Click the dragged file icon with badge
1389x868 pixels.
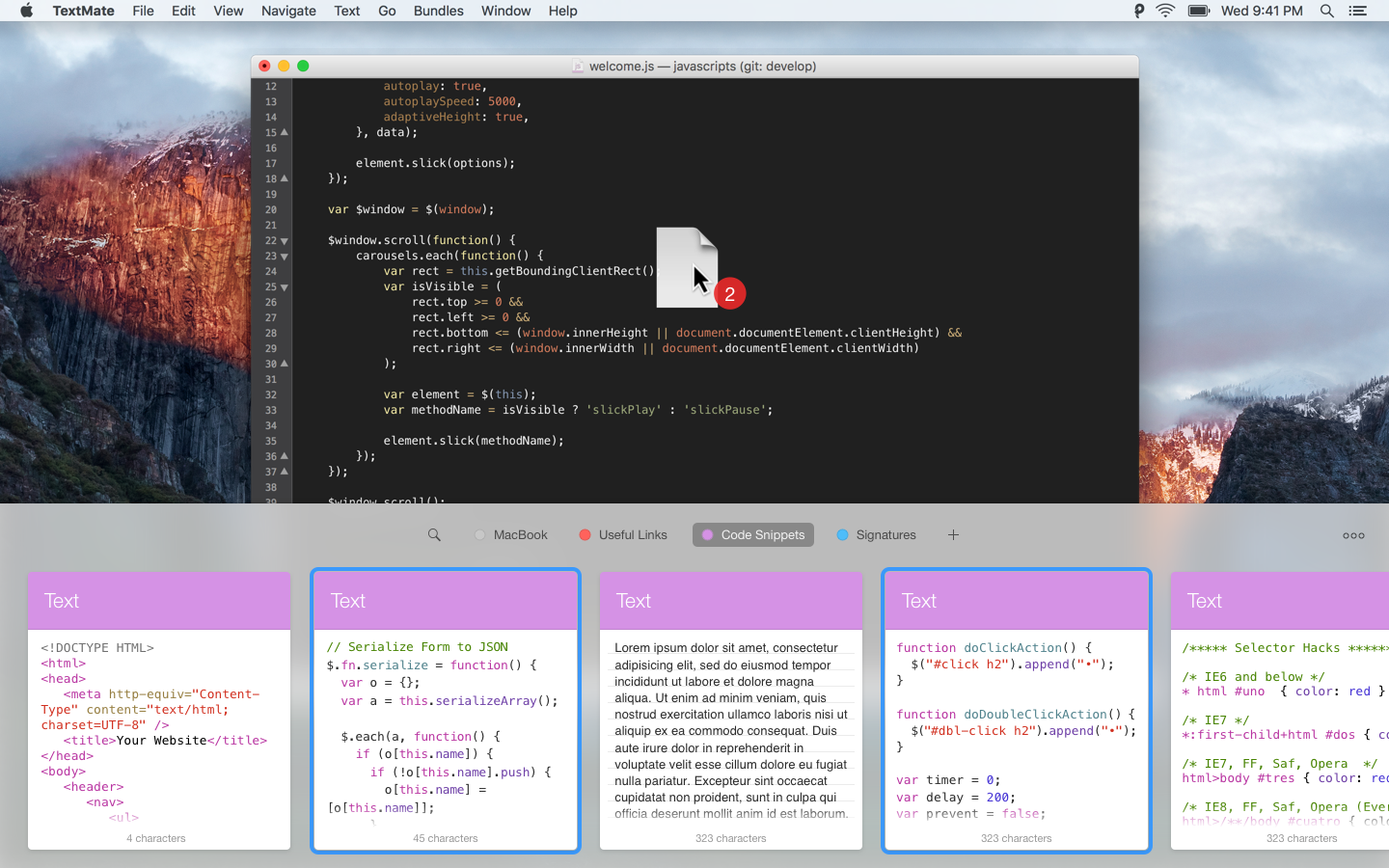(x=687, y=267)
